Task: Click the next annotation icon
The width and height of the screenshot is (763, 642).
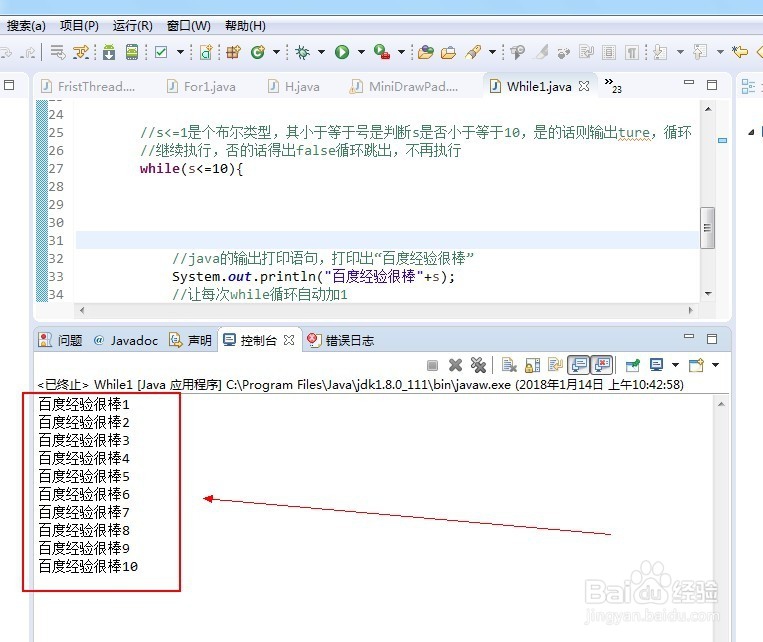Action: pos(660,52)
